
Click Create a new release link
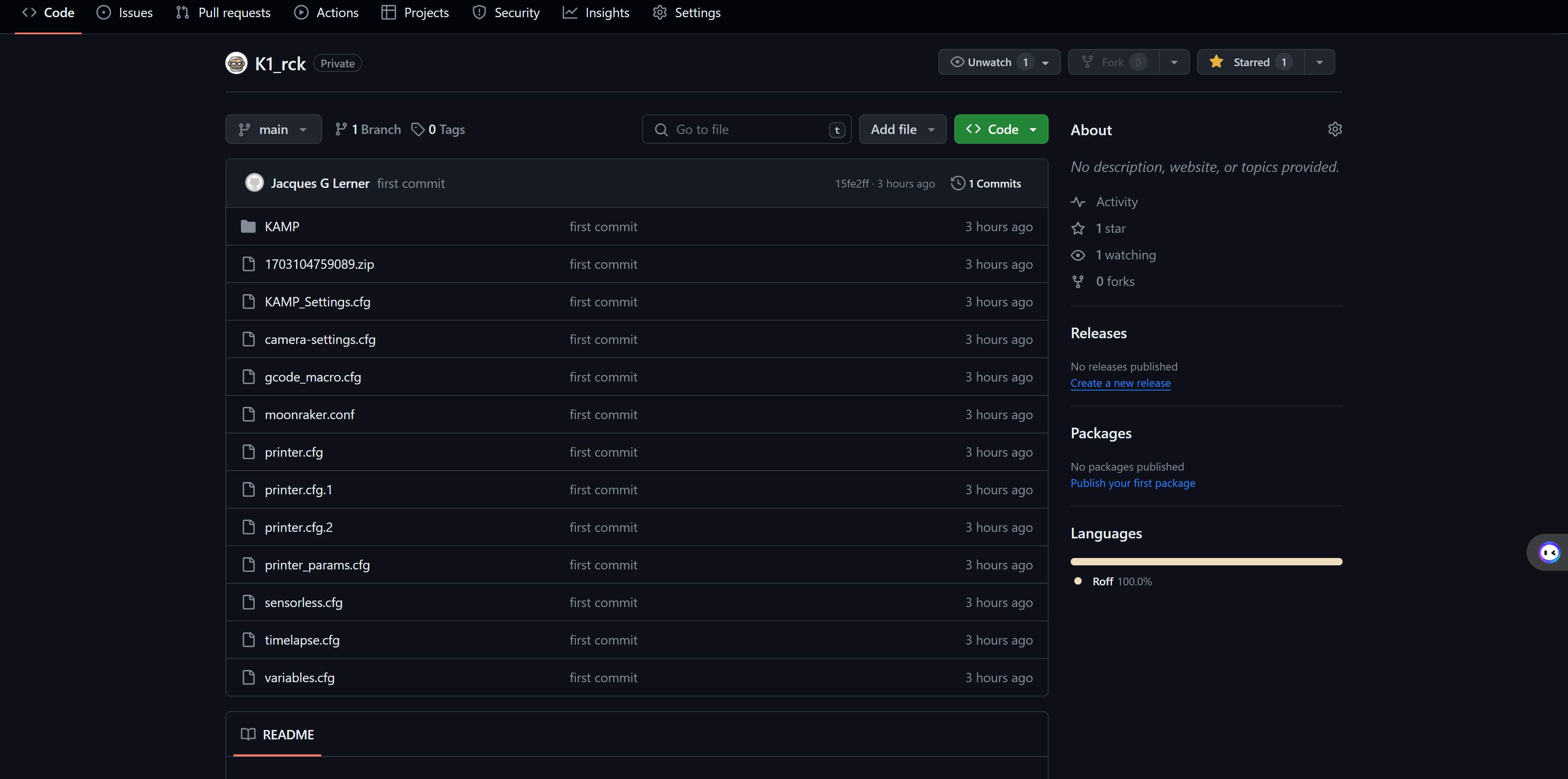(x=1120, y=383)
